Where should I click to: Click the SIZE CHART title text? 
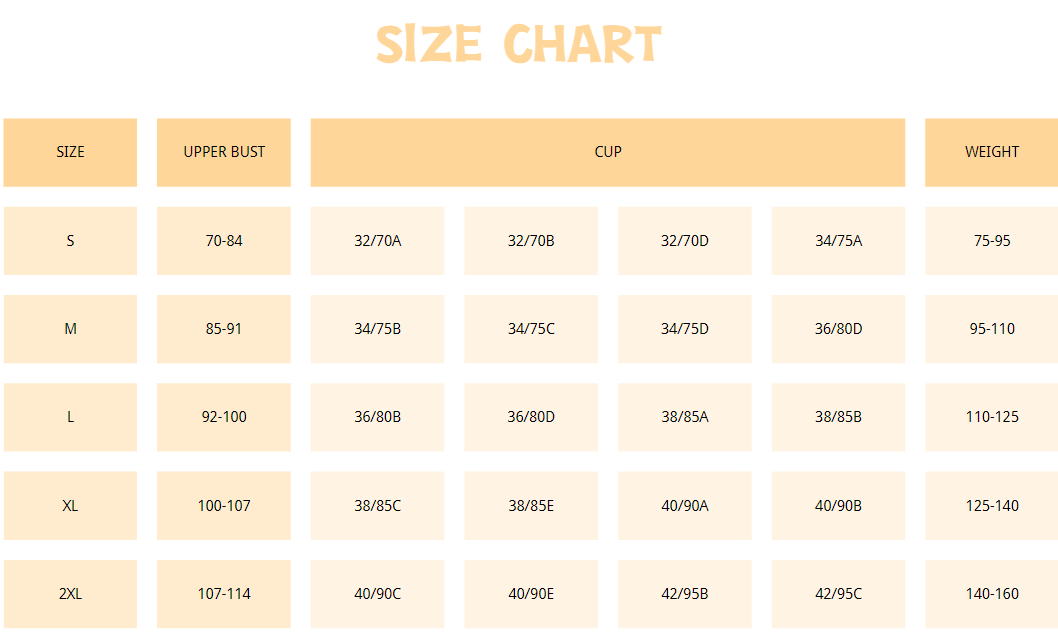(519, 44)
